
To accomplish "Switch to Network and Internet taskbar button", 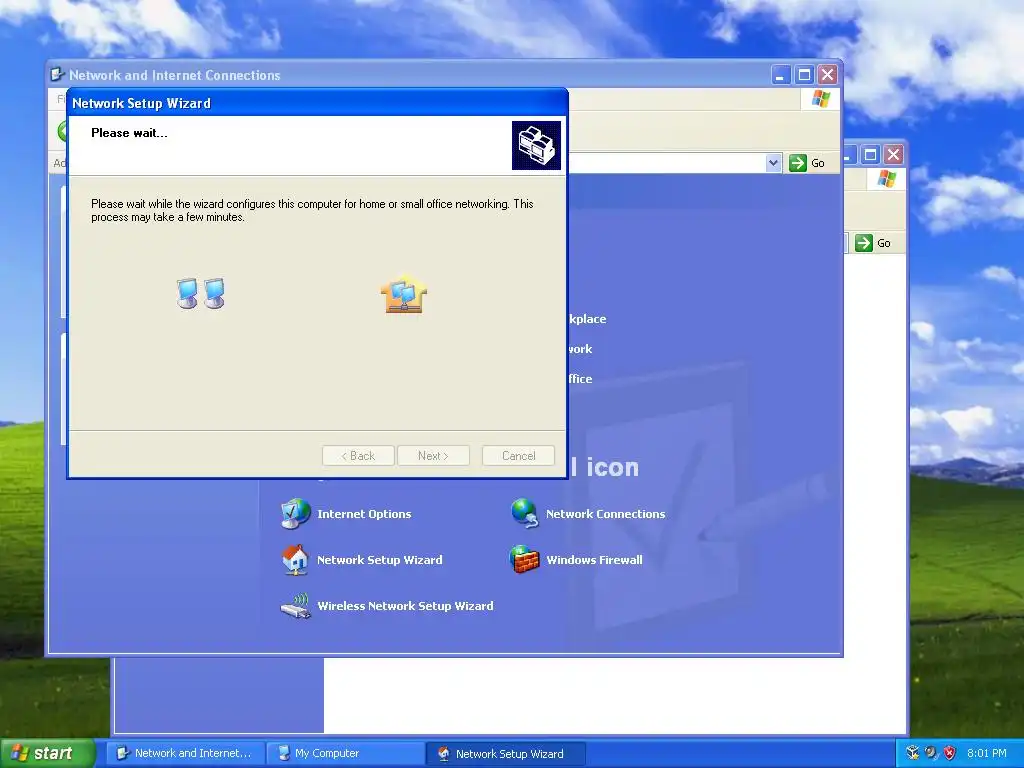I will (x=186, y=753).
